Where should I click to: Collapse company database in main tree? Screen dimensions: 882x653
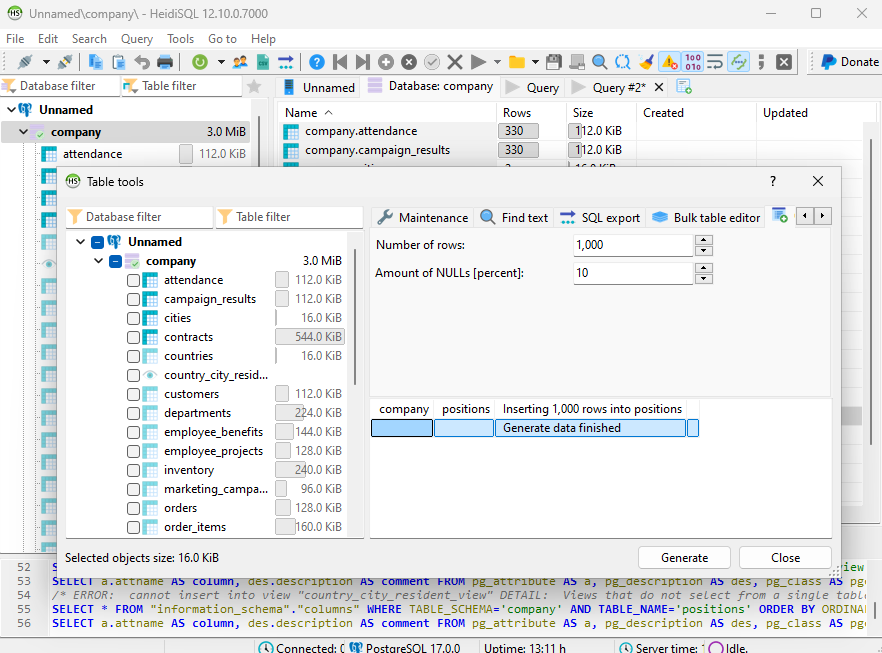(23, 132)
